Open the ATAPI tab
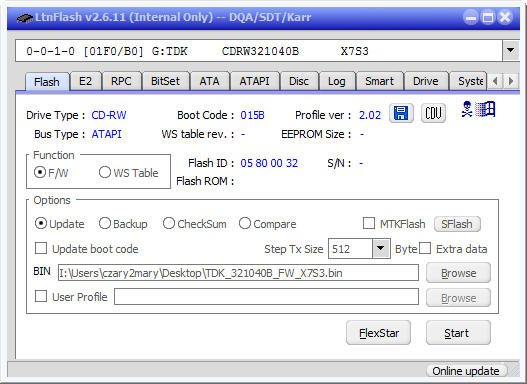 tap(254, 81)
